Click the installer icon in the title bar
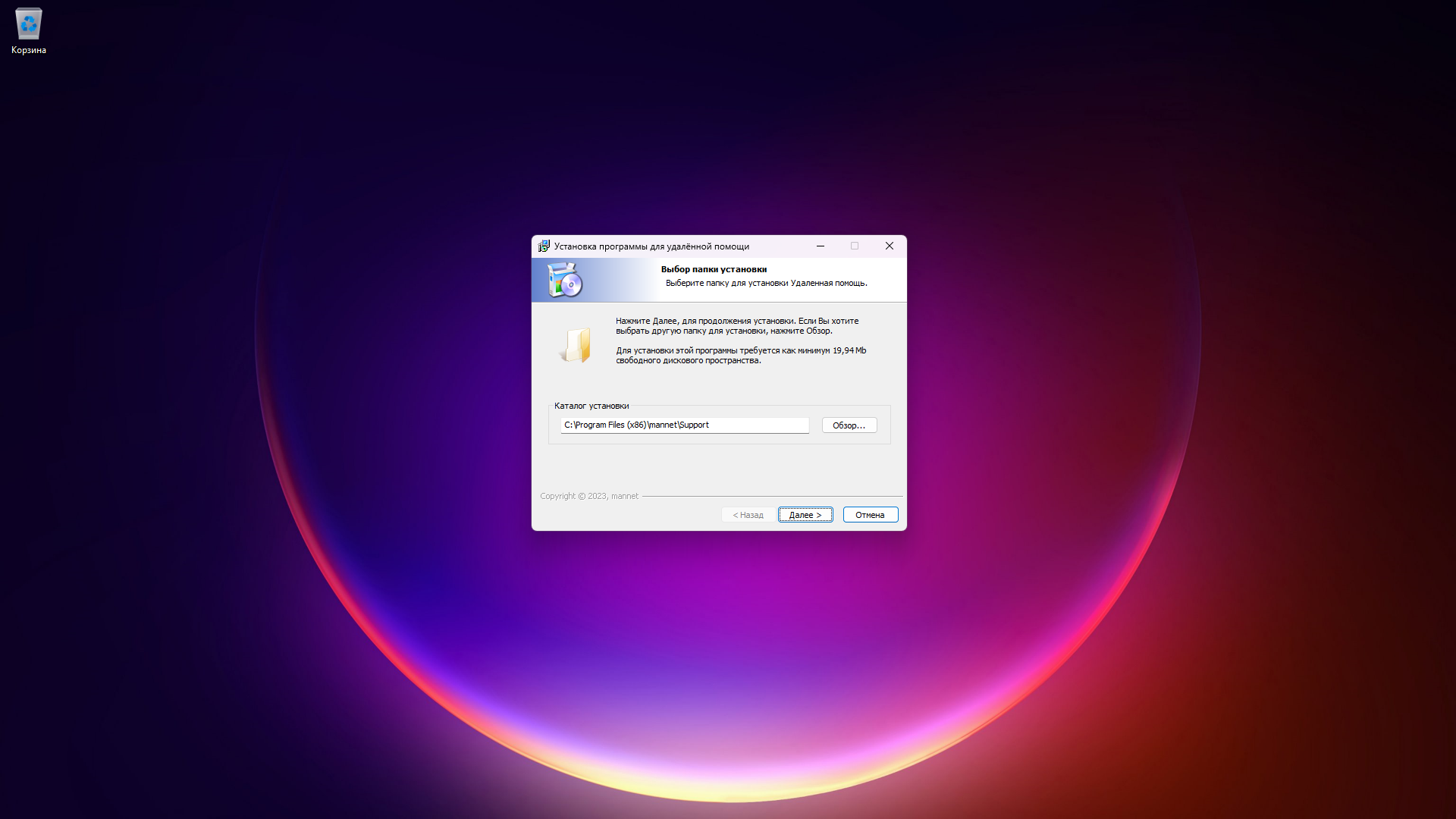 [x=543, y=246]
